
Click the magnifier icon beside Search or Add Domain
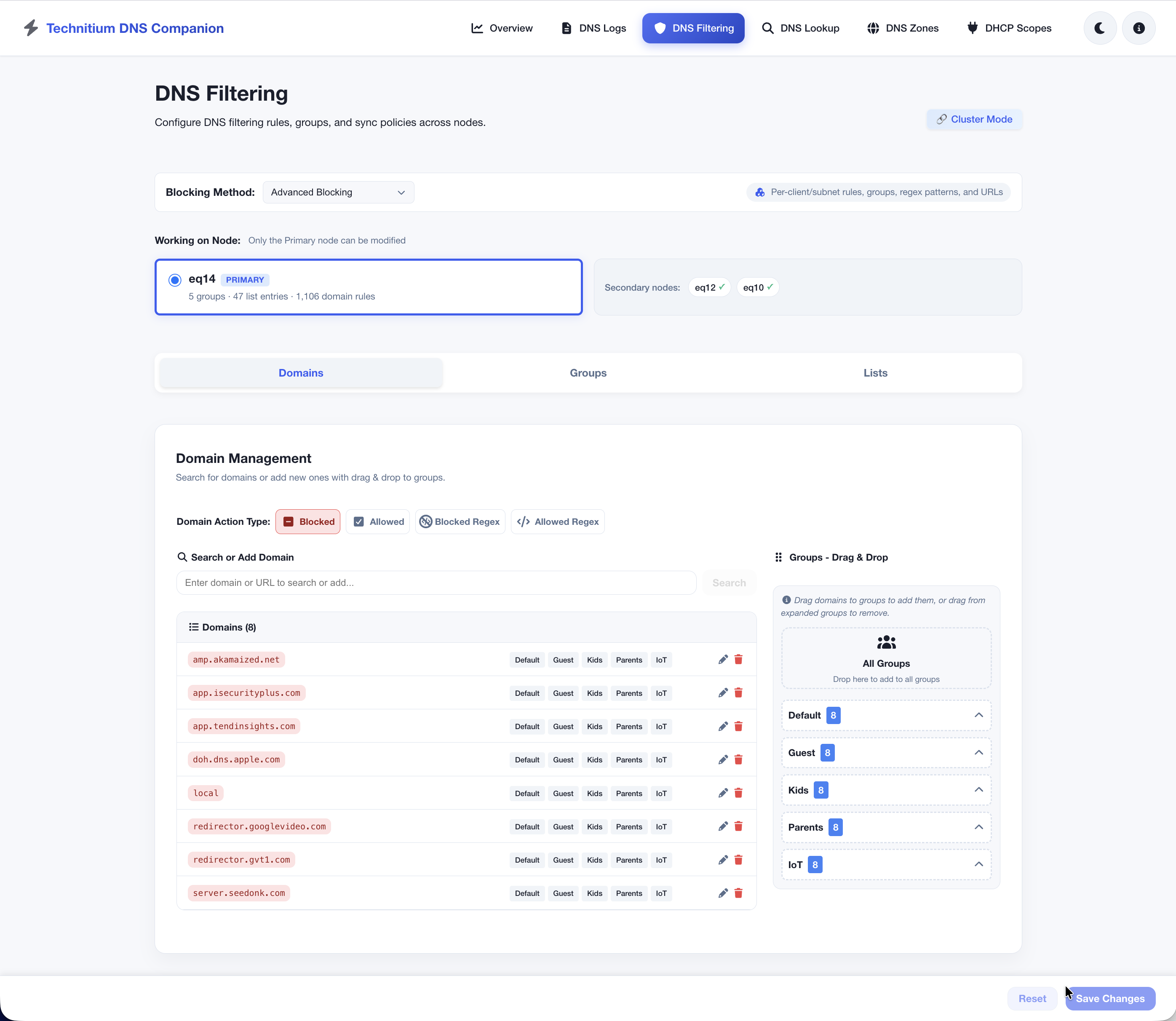(183, 557)
